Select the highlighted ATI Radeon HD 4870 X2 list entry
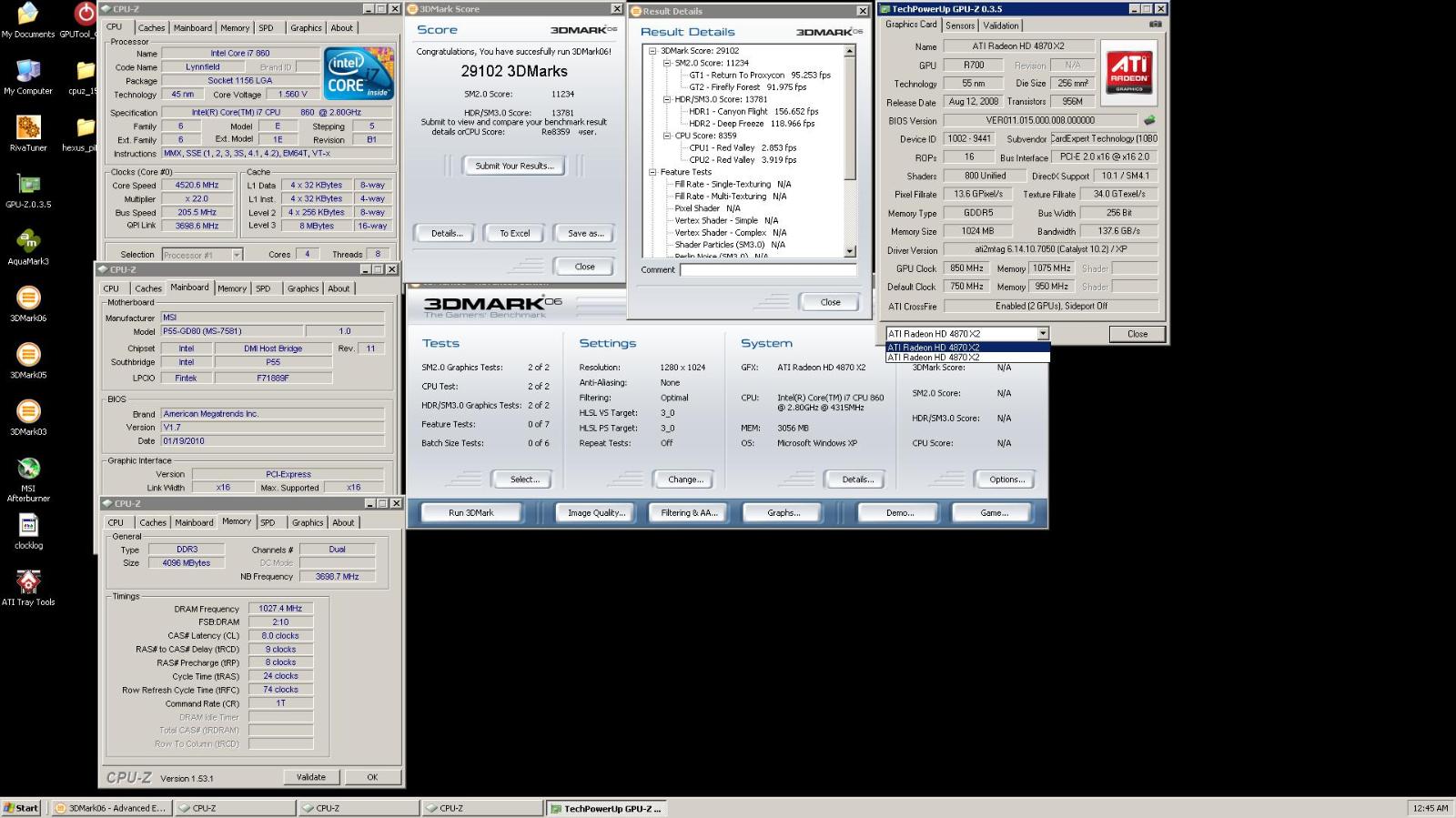 tap(967, 347)
